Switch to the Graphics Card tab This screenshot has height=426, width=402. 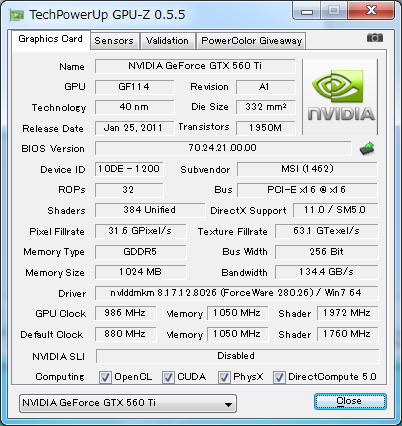(50, 39)
